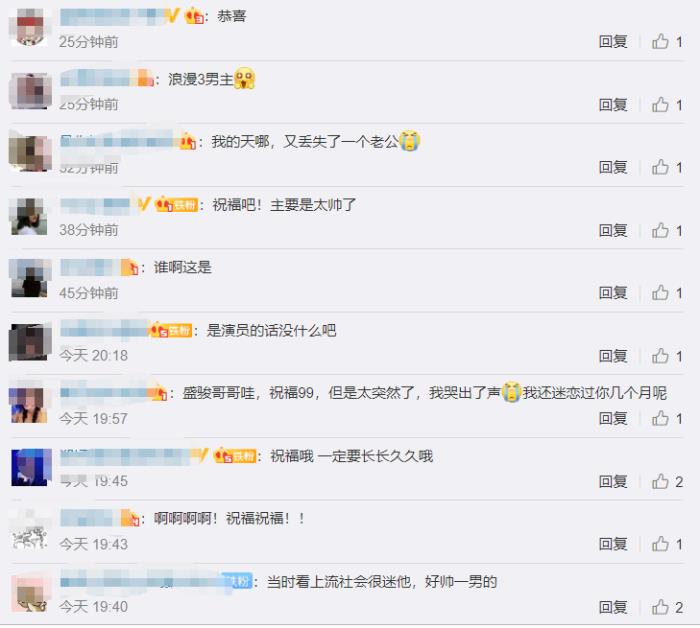Like the '我的天哪，又丢失了一个老公' comment
700x628 pixels.
(660, 167)
